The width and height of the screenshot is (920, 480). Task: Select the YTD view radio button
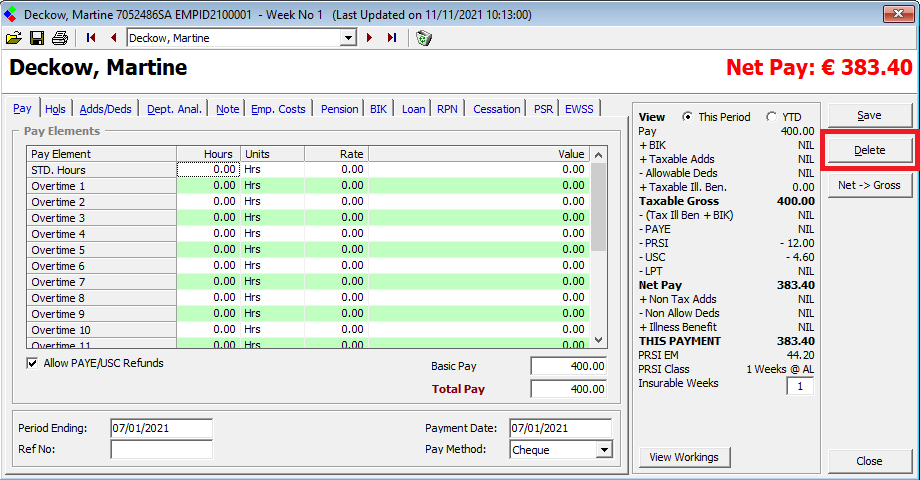pos(771,117)
